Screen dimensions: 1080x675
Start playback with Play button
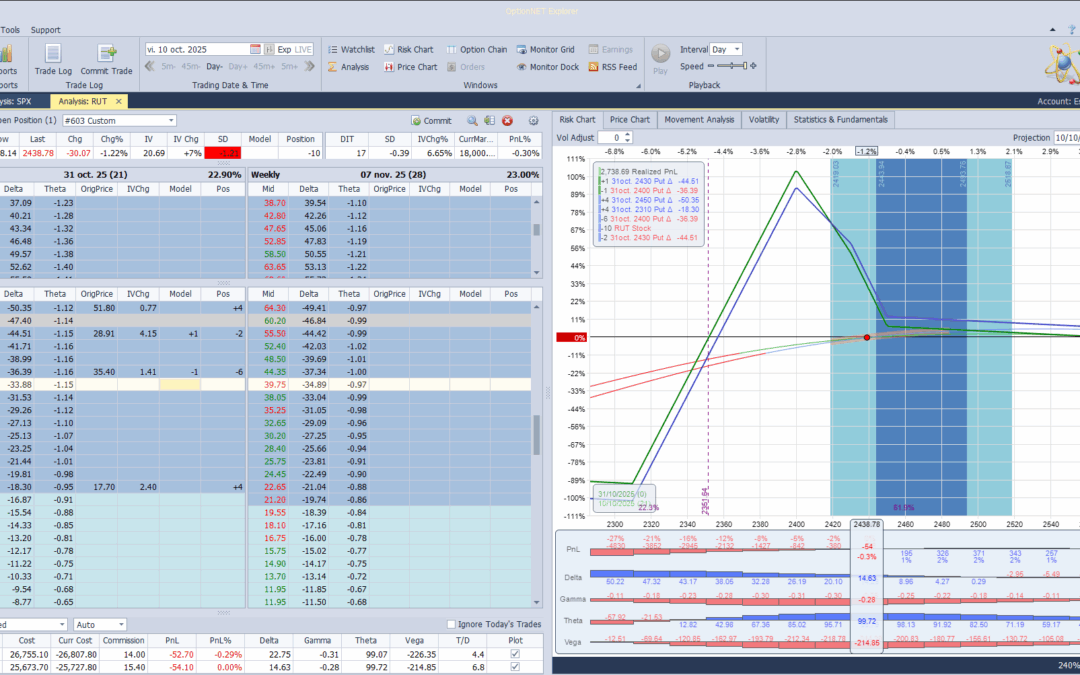click(661, 58)
